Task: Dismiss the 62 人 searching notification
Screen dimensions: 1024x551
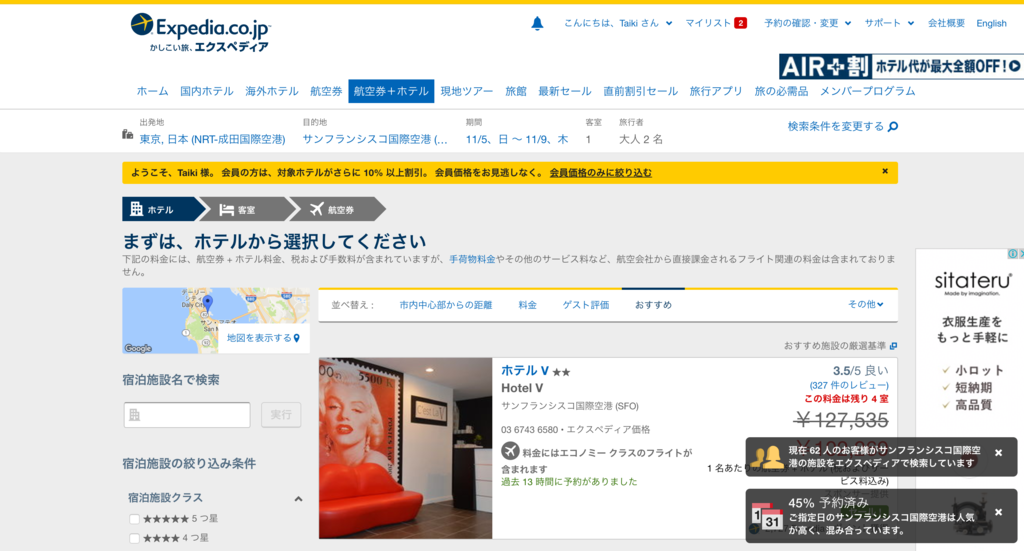Action: click(999, 452)
